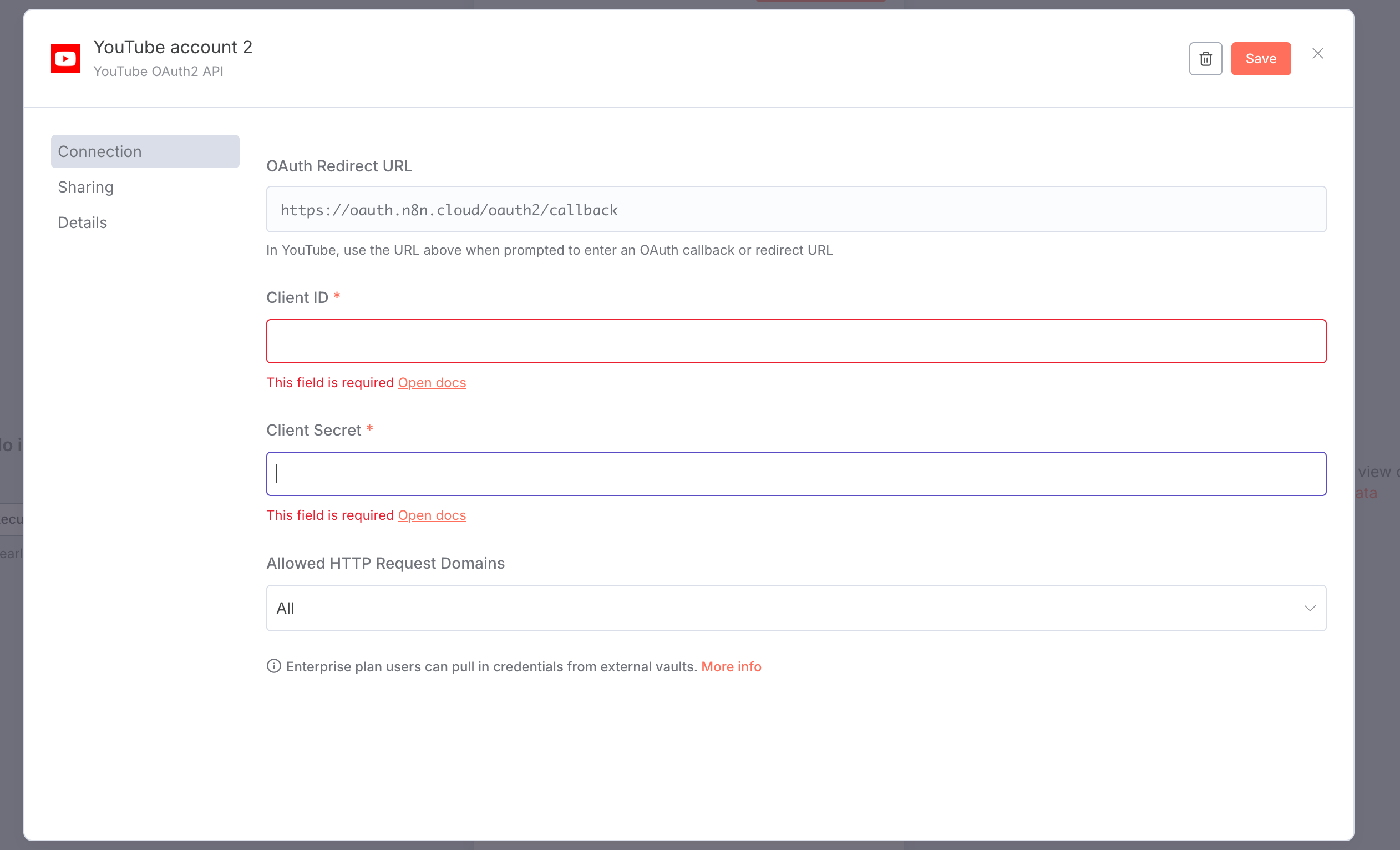Open docs link under Client Secret
This screenshot has height=850, width=1400.
(432, 515)
